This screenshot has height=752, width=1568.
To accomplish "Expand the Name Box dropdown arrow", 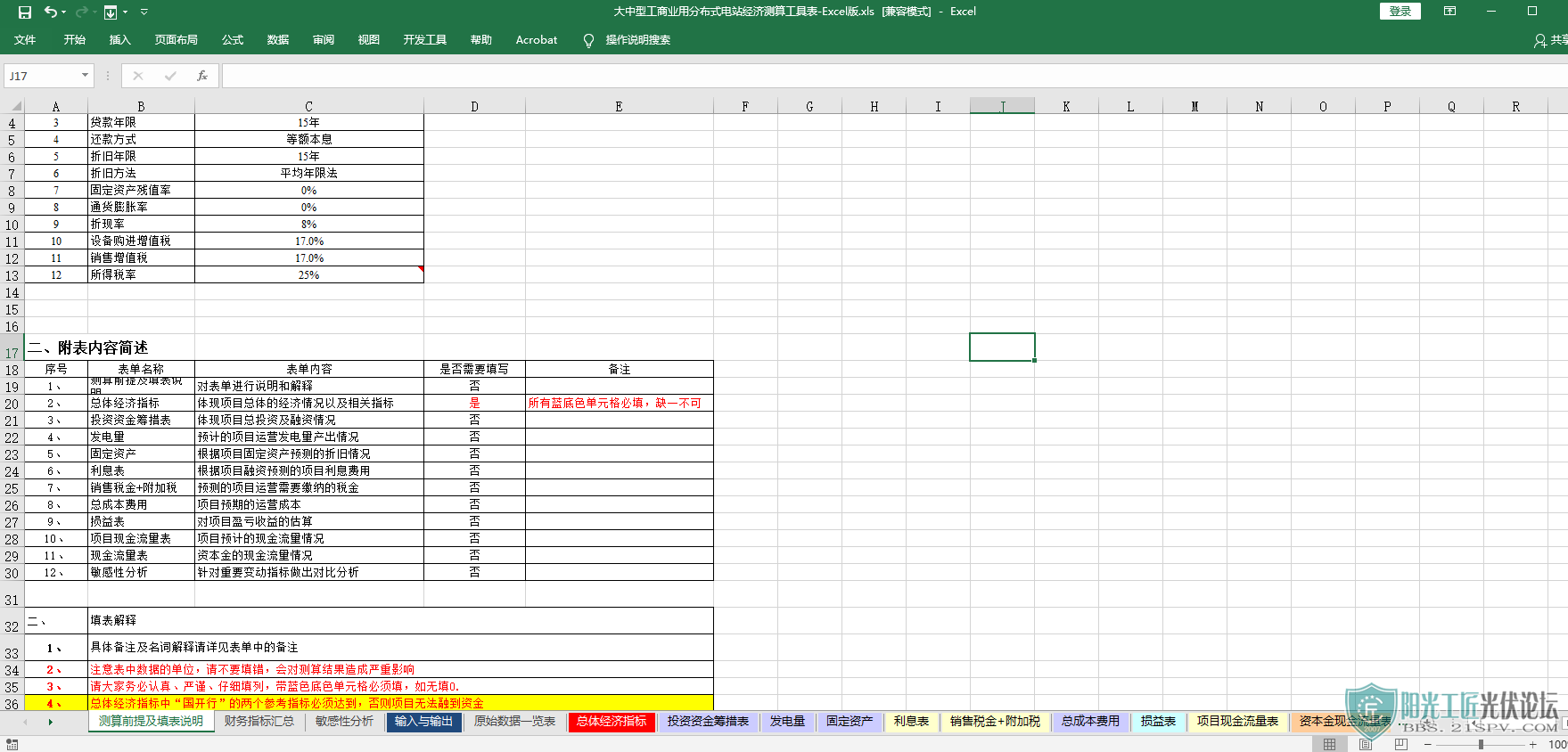I will point(86,76).
